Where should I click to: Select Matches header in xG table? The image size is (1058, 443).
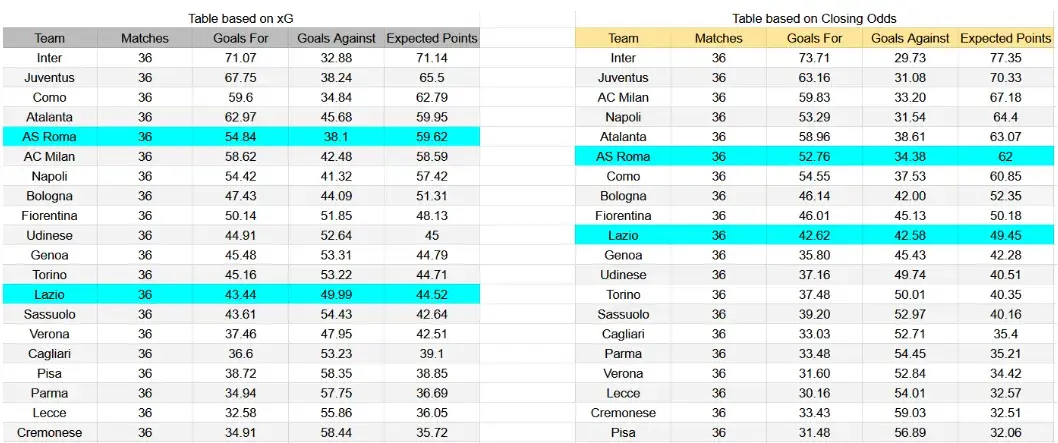[x=145, y=38]
